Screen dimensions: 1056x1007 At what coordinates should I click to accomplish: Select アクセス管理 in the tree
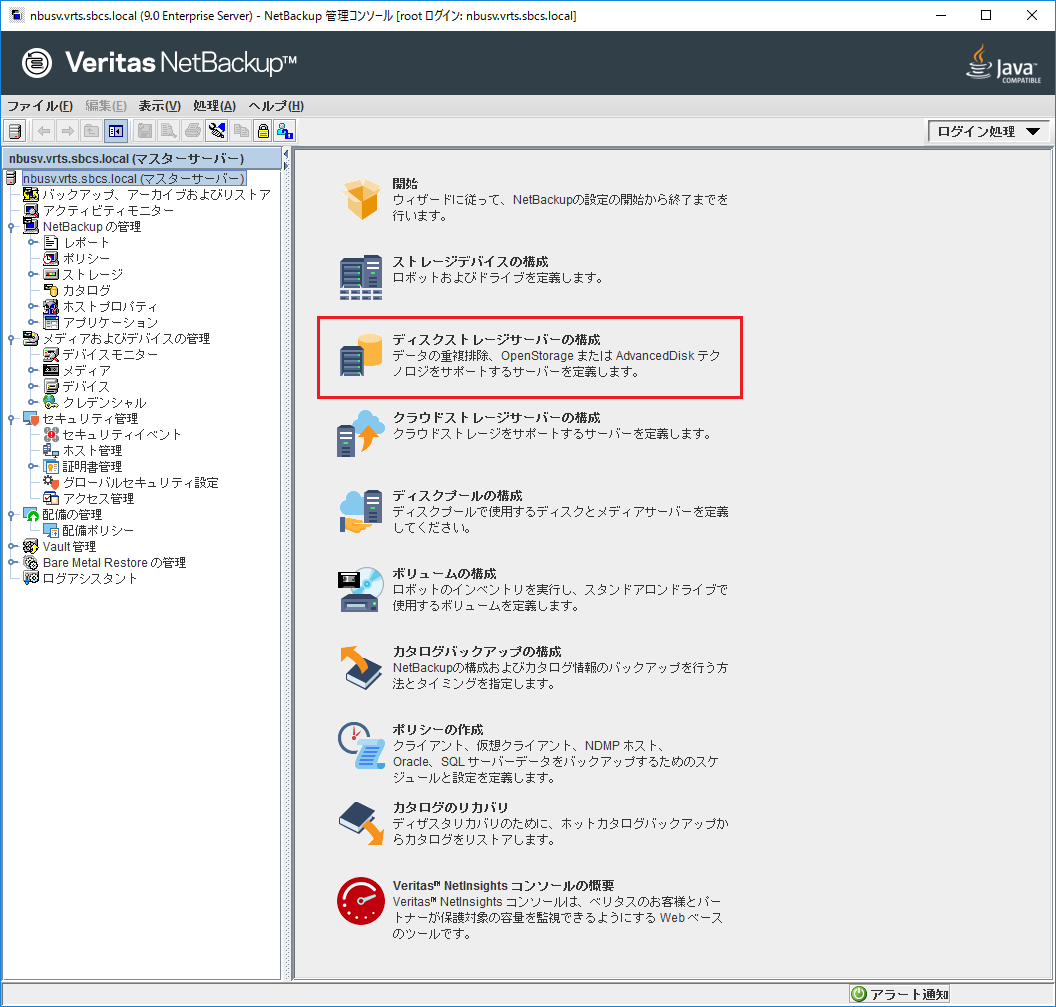point(98,498)
